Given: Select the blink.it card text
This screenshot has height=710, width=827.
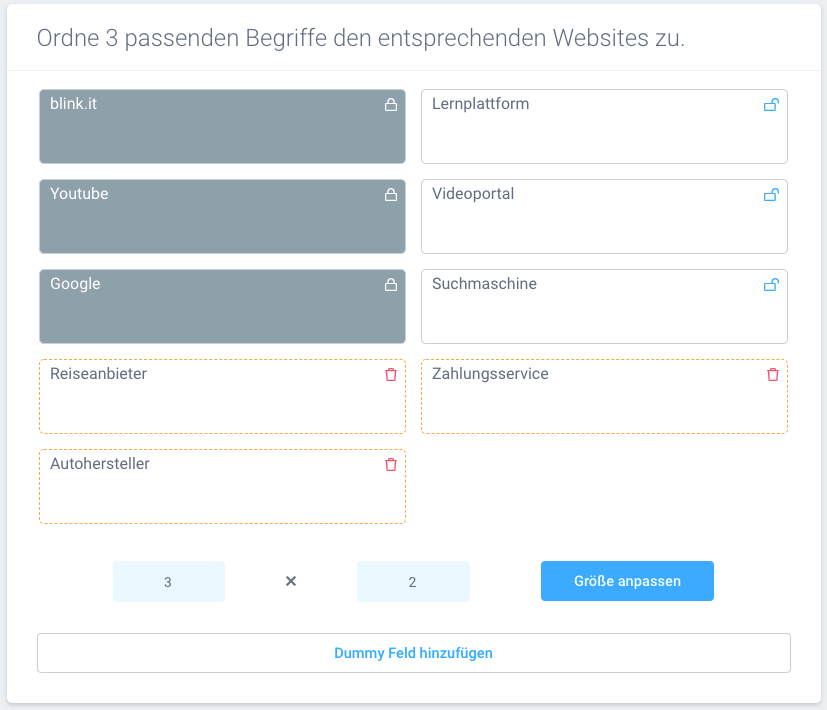Looking at the screenshot, I should click(73, 104).
